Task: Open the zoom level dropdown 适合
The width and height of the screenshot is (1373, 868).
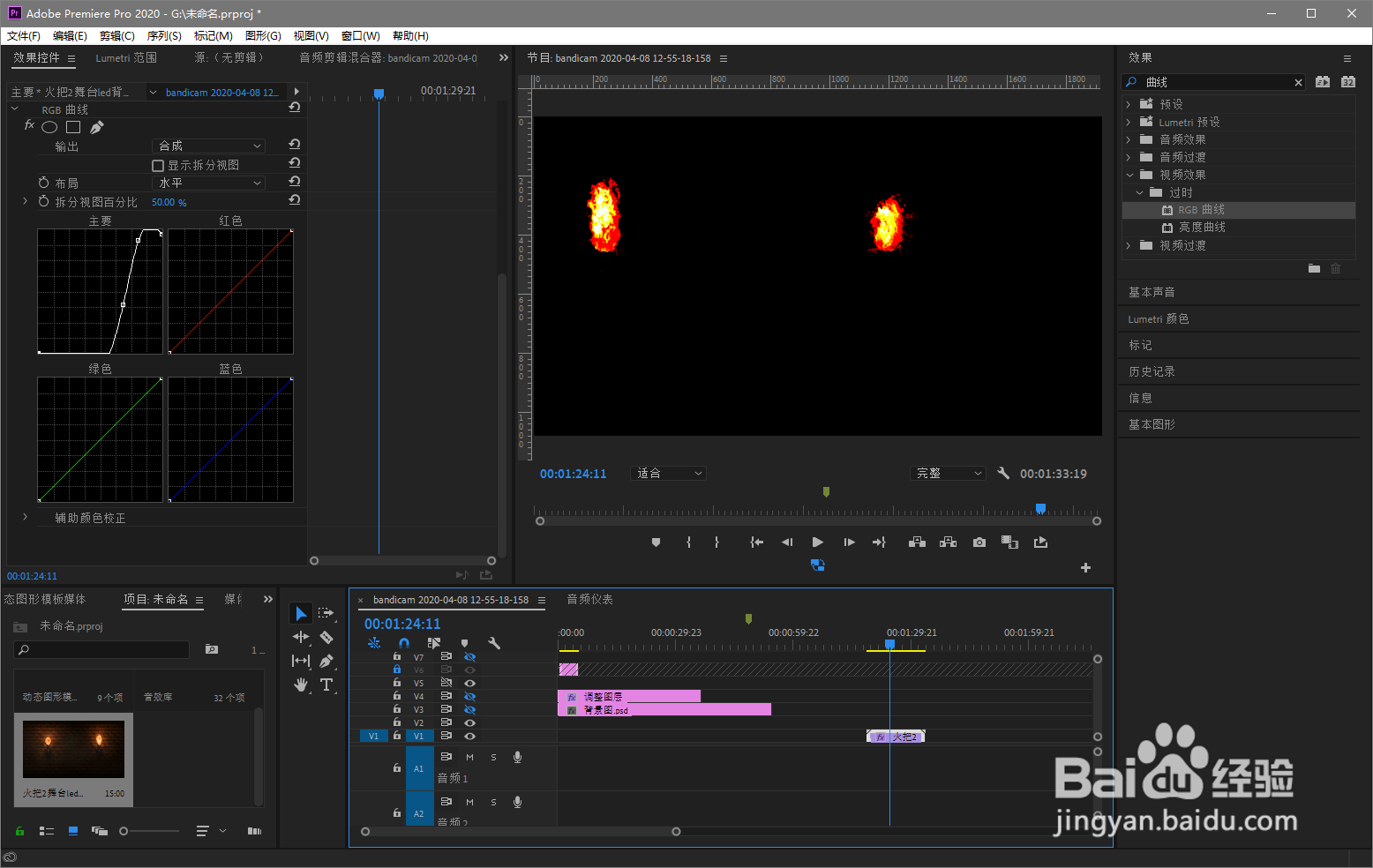Action: click(x=669, y=473)
